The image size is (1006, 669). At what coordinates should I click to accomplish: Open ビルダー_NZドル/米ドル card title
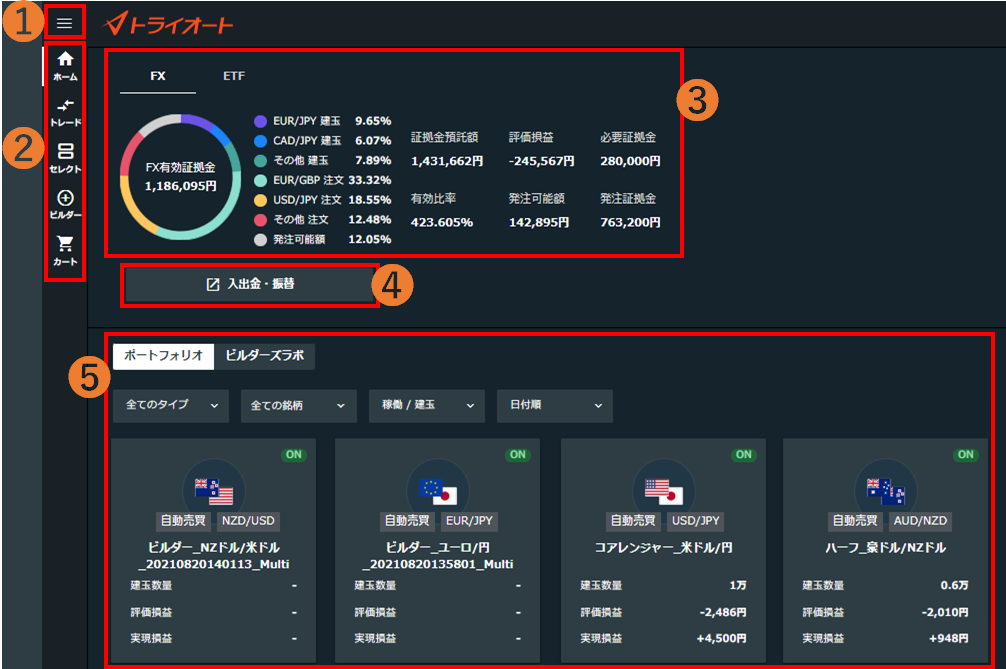tap(214, 555)
